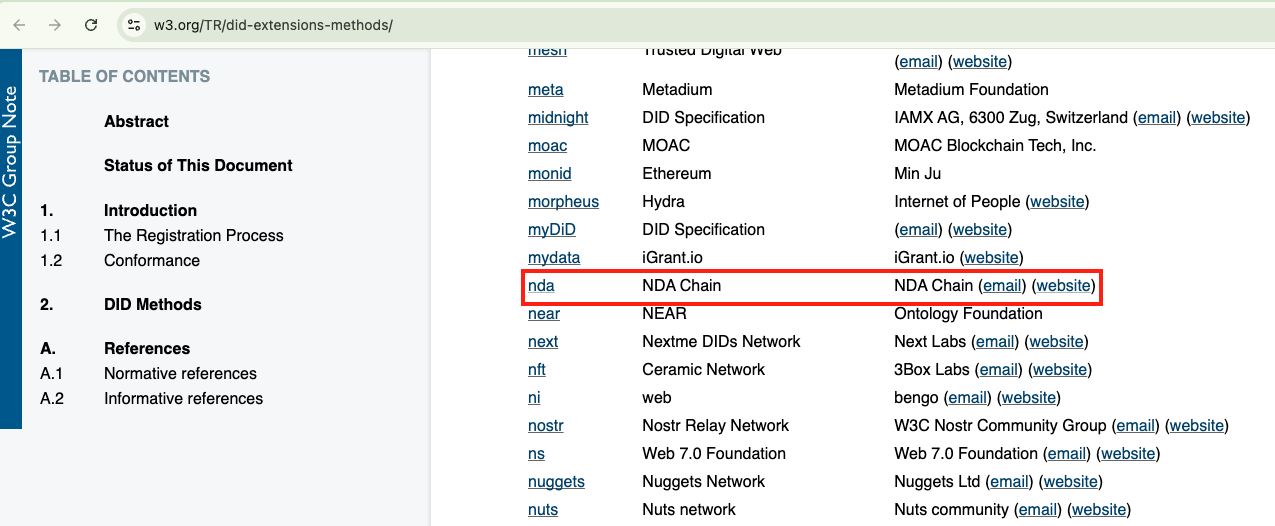
Task: Click the 3Box Labs email link
Action: click(x=999, y=369)
